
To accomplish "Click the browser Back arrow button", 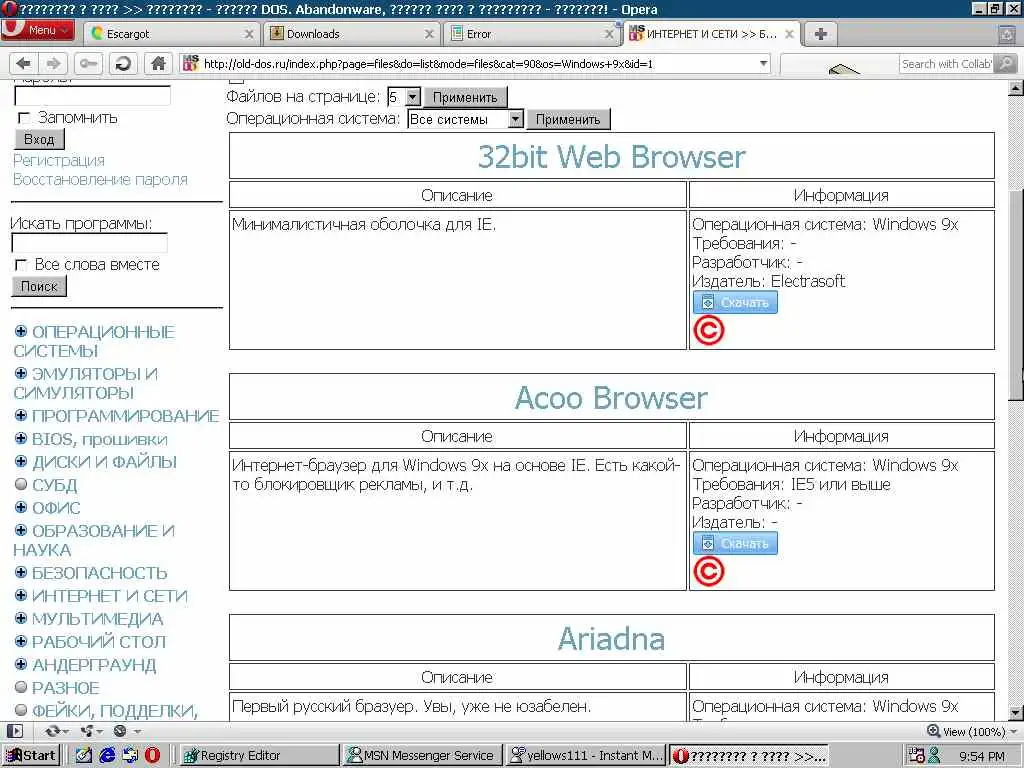I will point(24,63).
